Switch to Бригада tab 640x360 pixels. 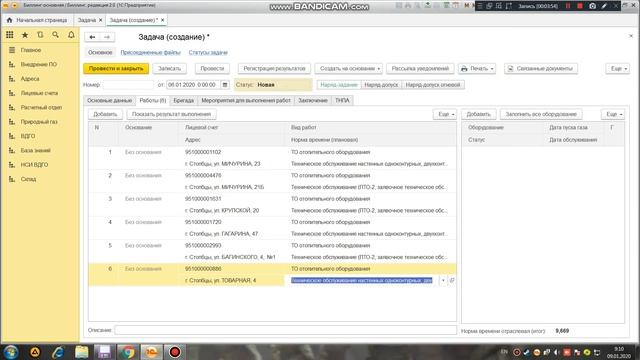184,100
